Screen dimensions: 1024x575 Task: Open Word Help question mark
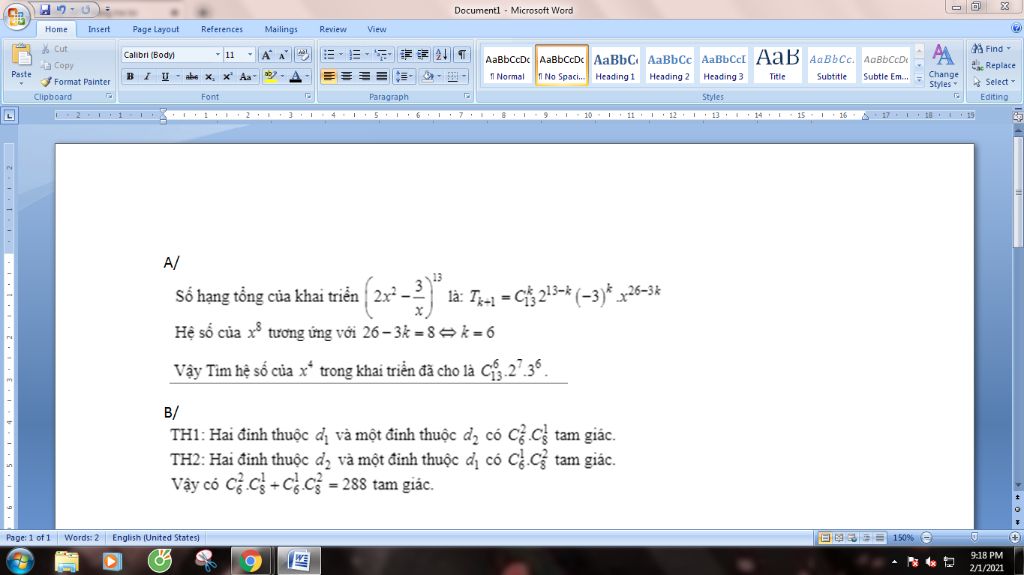pyautogui.click(x=1016, y=28)
